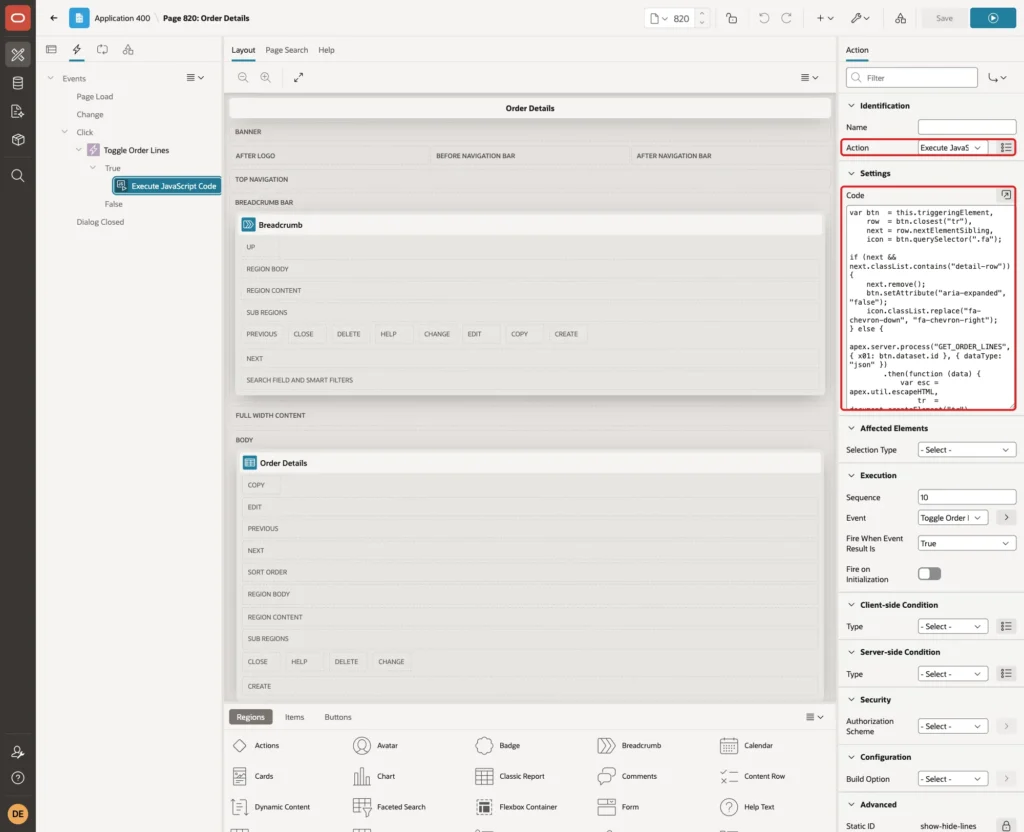Image resolution: width=1024 pixels, height=832 pixels.
Task: Open Application 400 breadcrumb link
Action: (x=122, y=18)
